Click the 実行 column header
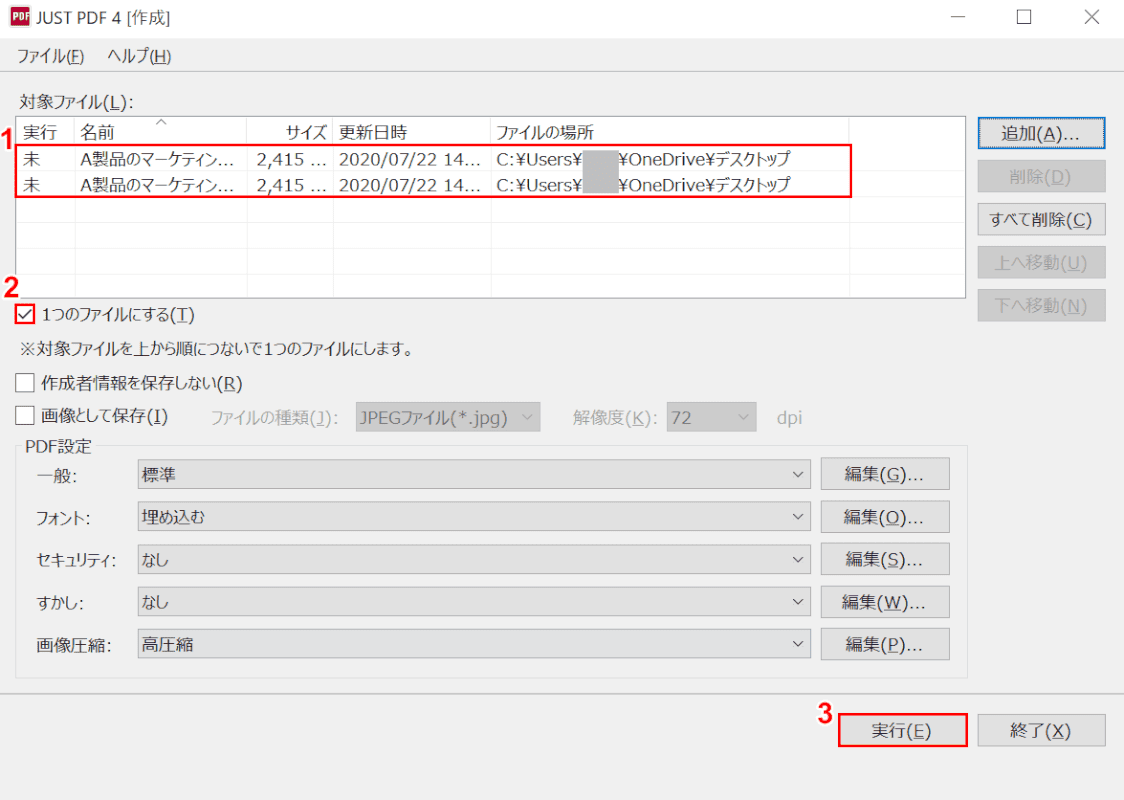 coord(45,132)
